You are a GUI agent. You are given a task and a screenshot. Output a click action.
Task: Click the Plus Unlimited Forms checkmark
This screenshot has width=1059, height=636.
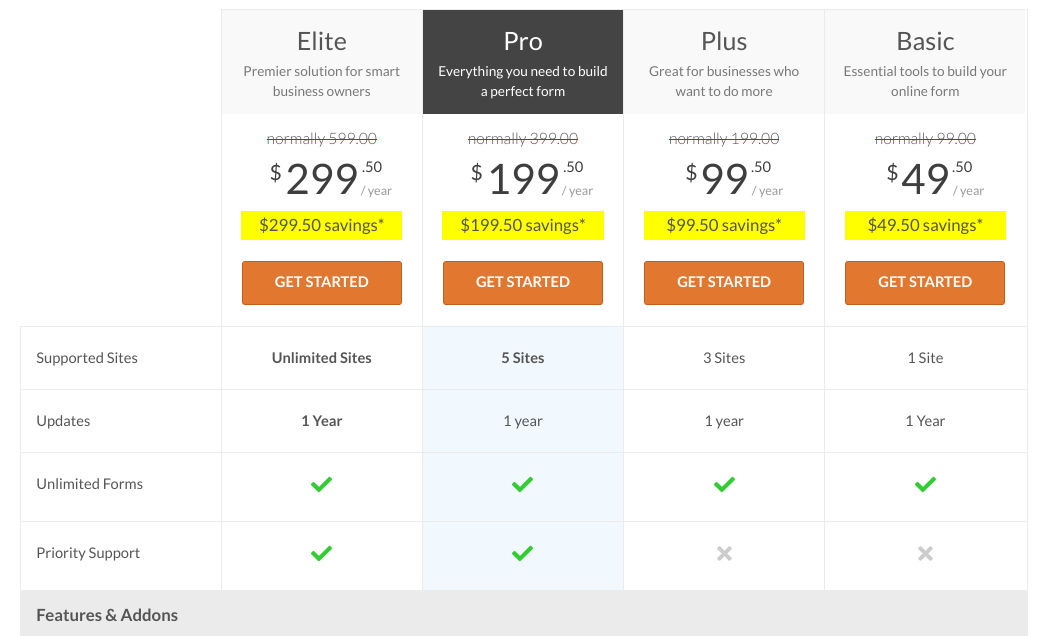pos(724,484)
